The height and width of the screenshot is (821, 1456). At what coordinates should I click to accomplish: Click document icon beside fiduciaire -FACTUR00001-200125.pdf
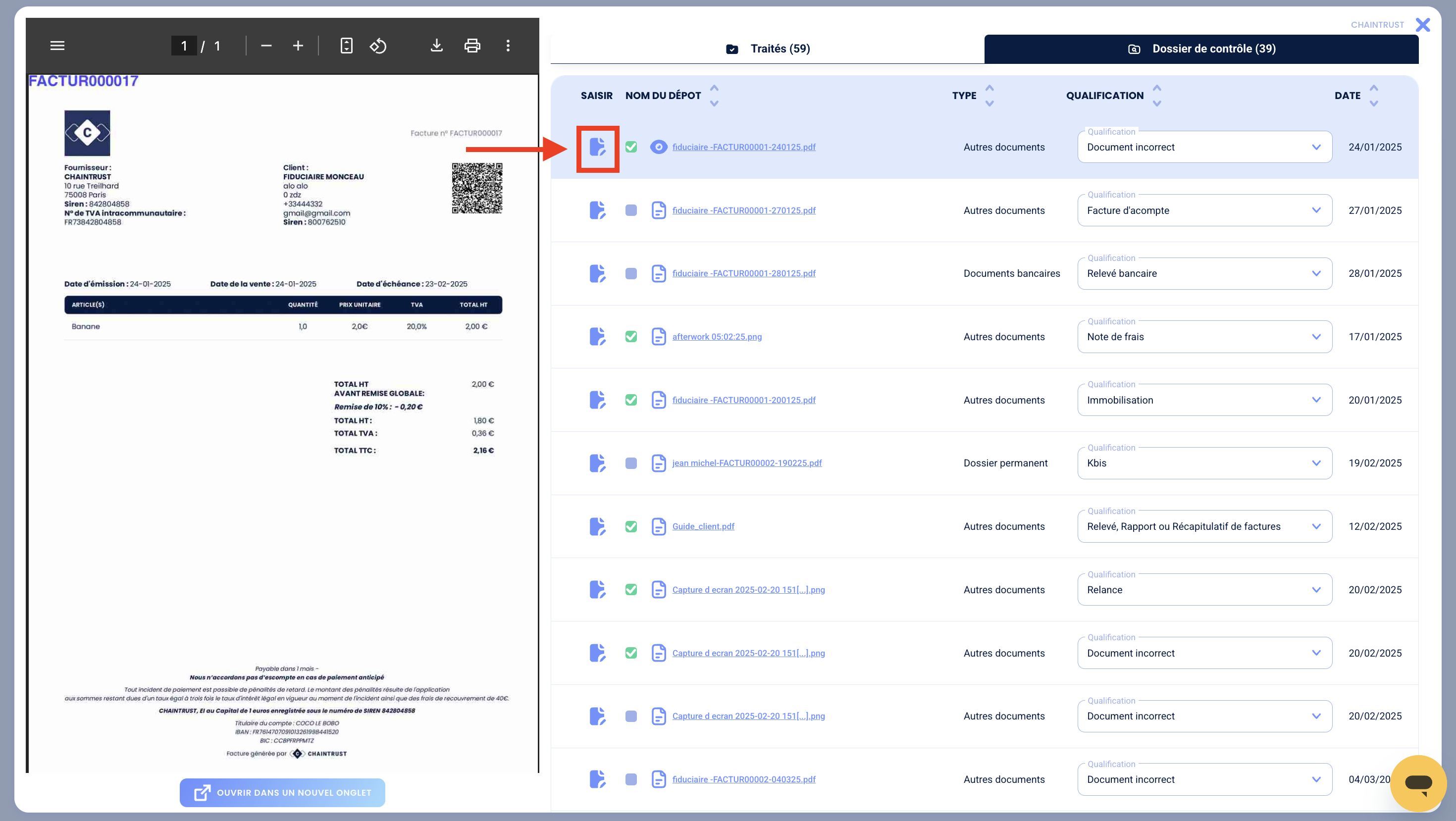point(659,400)
